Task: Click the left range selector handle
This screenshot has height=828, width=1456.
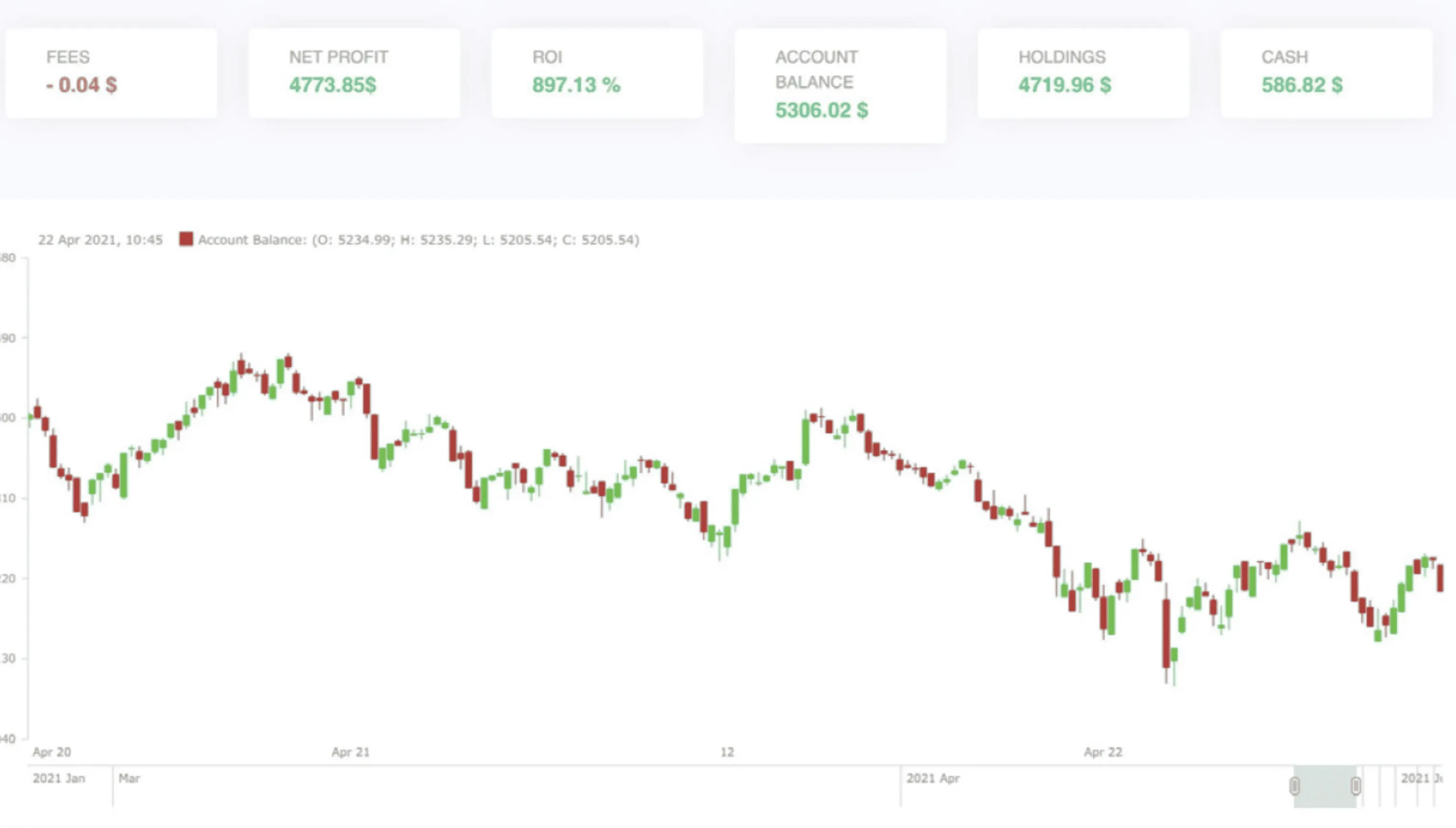Action: tap(1295, 786)
